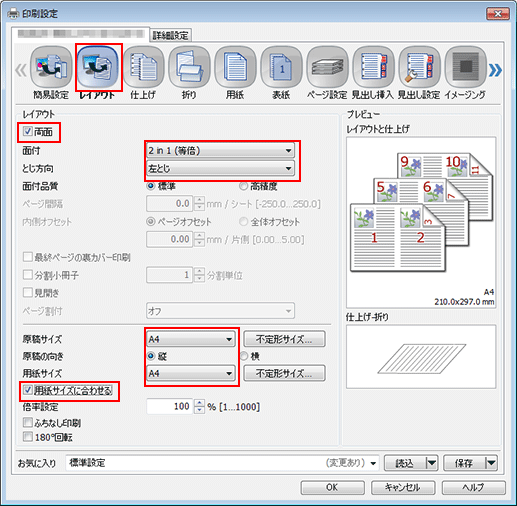This screenshot has height=506, width=517.
Task: Click the 仕上げ-折り preview image
Action: click(x=421, y=357)
